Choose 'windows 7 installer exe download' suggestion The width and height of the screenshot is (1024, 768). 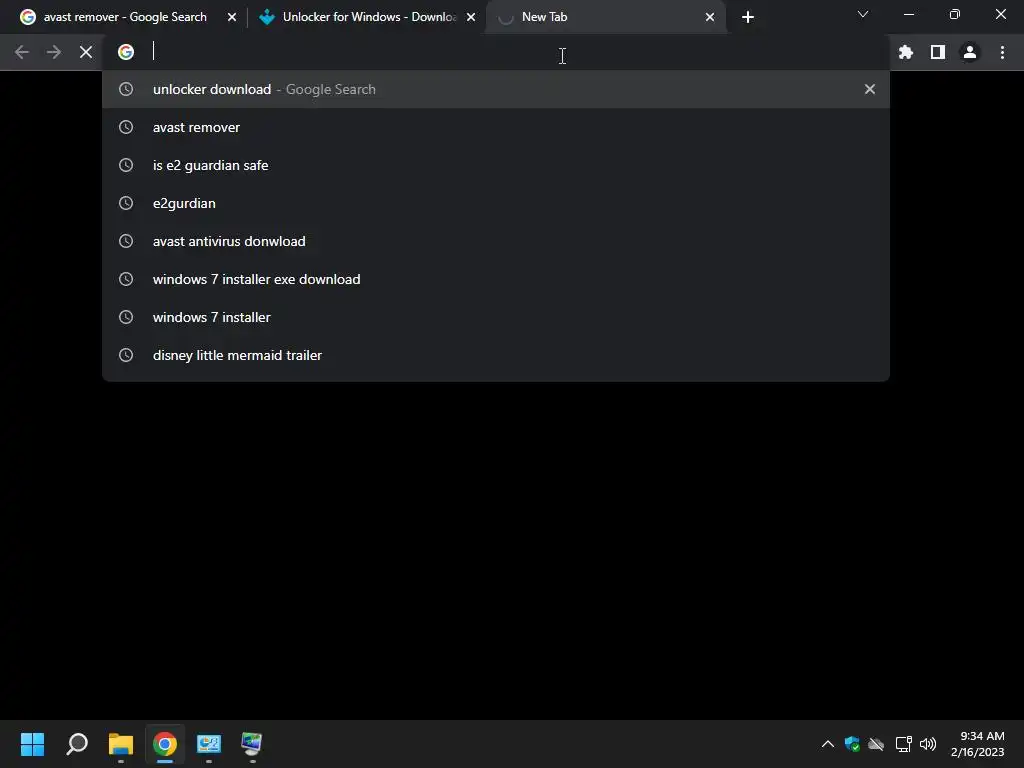(x=496, y=279)
